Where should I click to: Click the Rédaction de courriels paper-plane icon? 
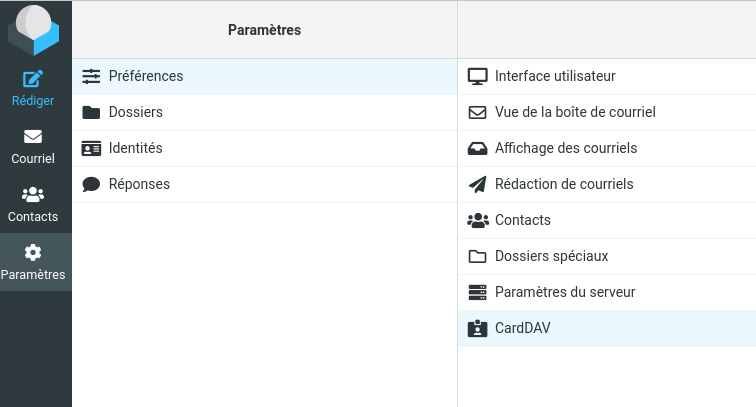point(477,184)
